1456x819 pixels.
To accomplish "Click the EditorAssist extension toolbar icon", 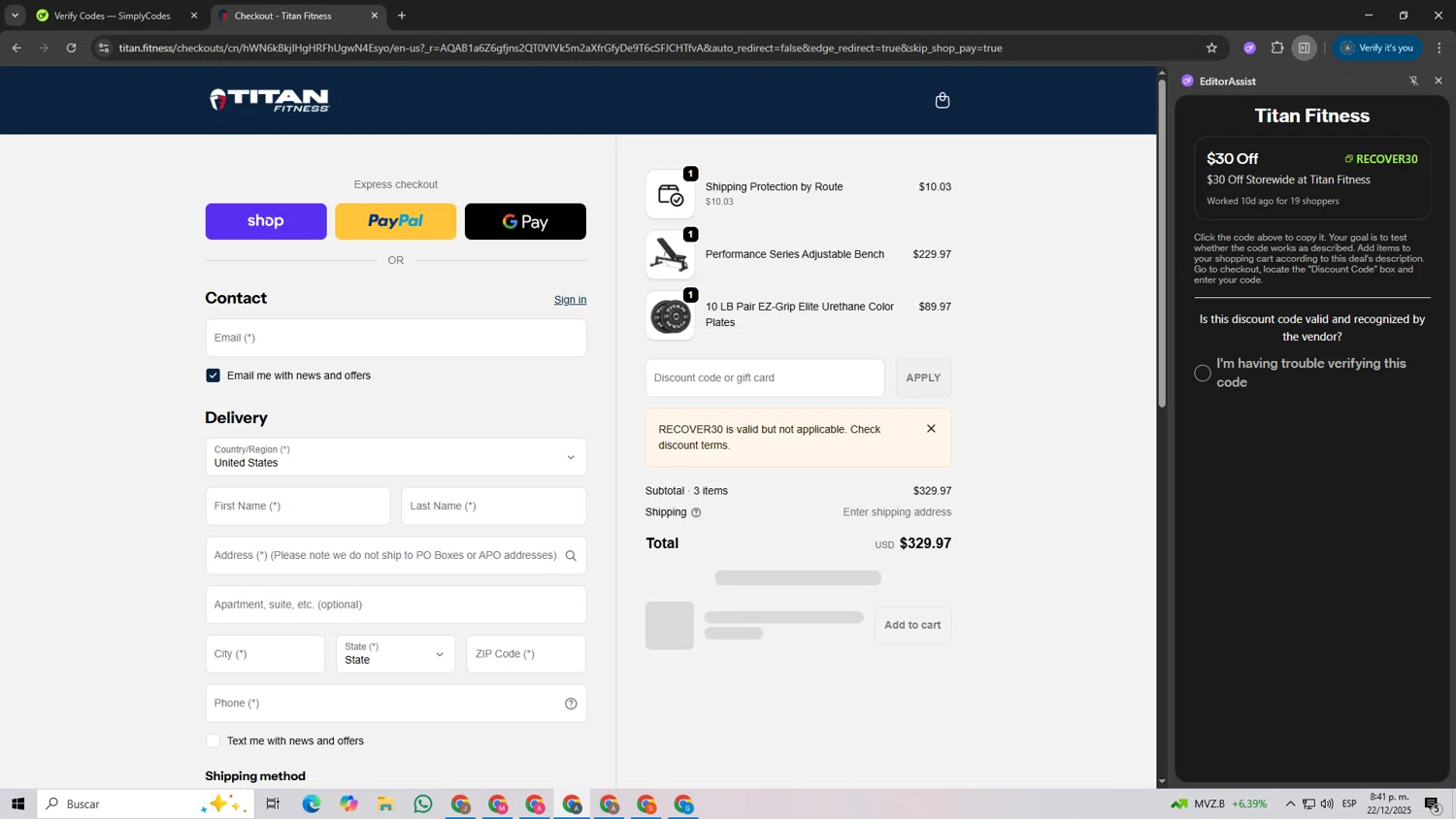I will pos(1250,48).
